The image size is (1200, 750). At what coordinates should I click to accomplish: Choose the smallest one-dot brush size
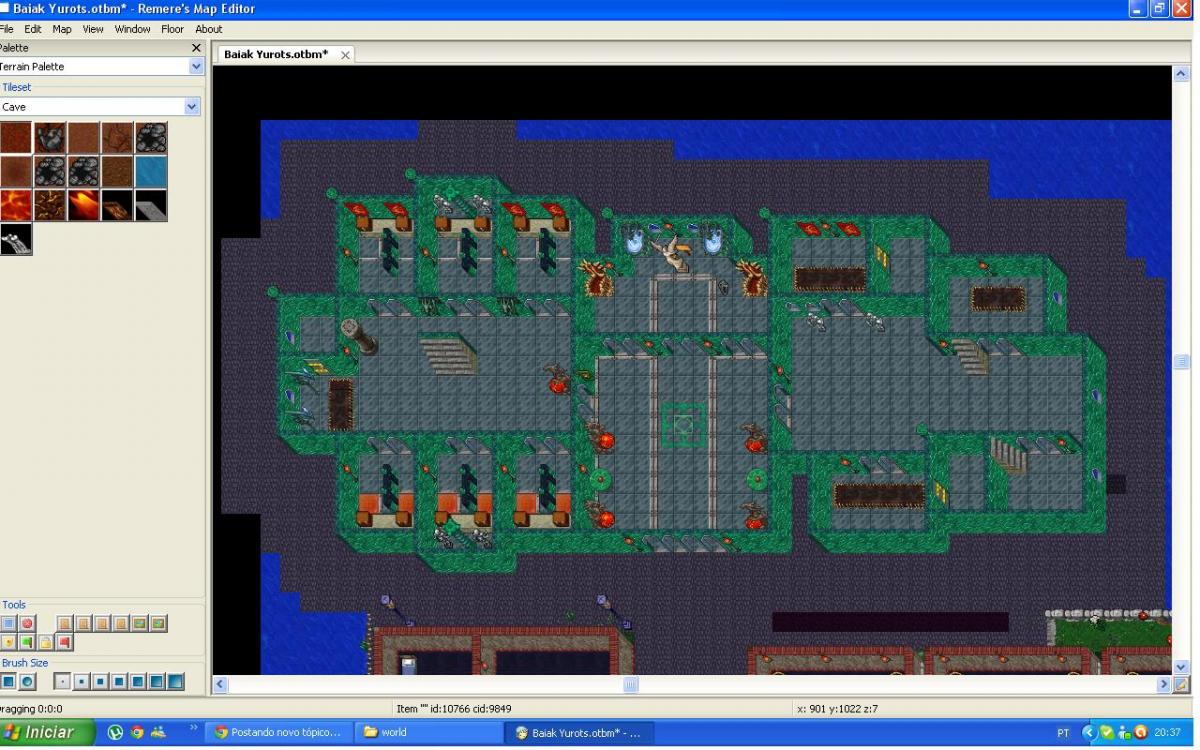pyautogui.click(x=63, y=681)
